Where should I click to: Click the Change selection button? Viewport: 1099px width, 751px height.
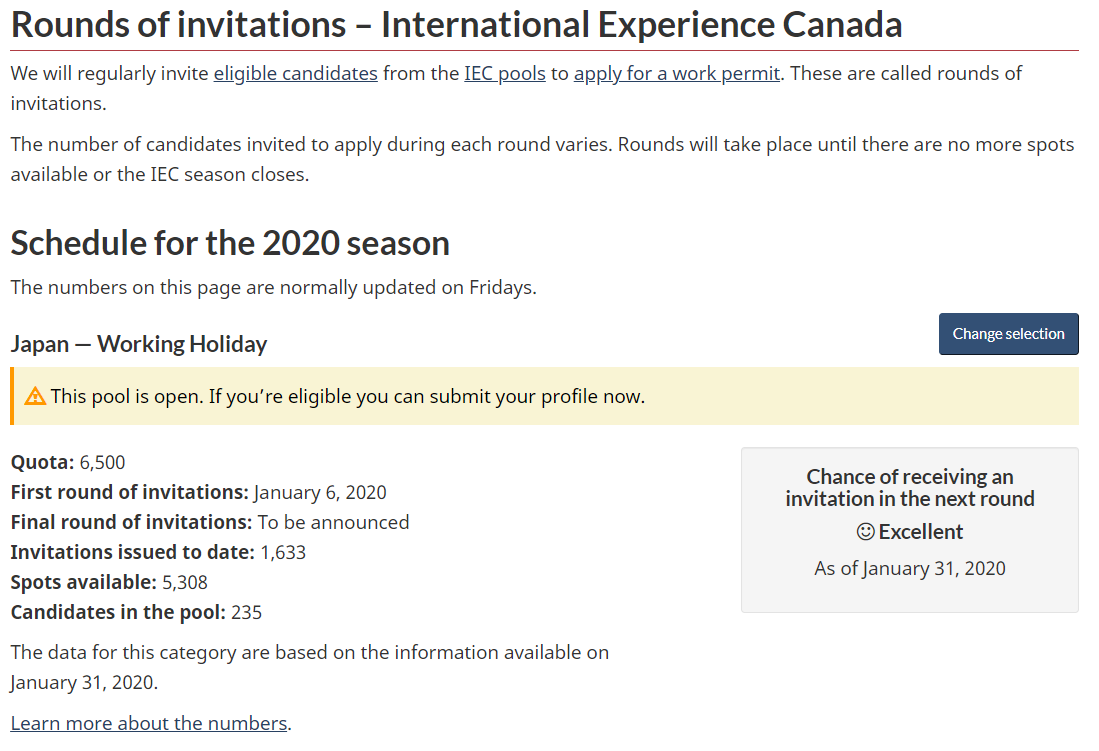[x=1008, y=334]
